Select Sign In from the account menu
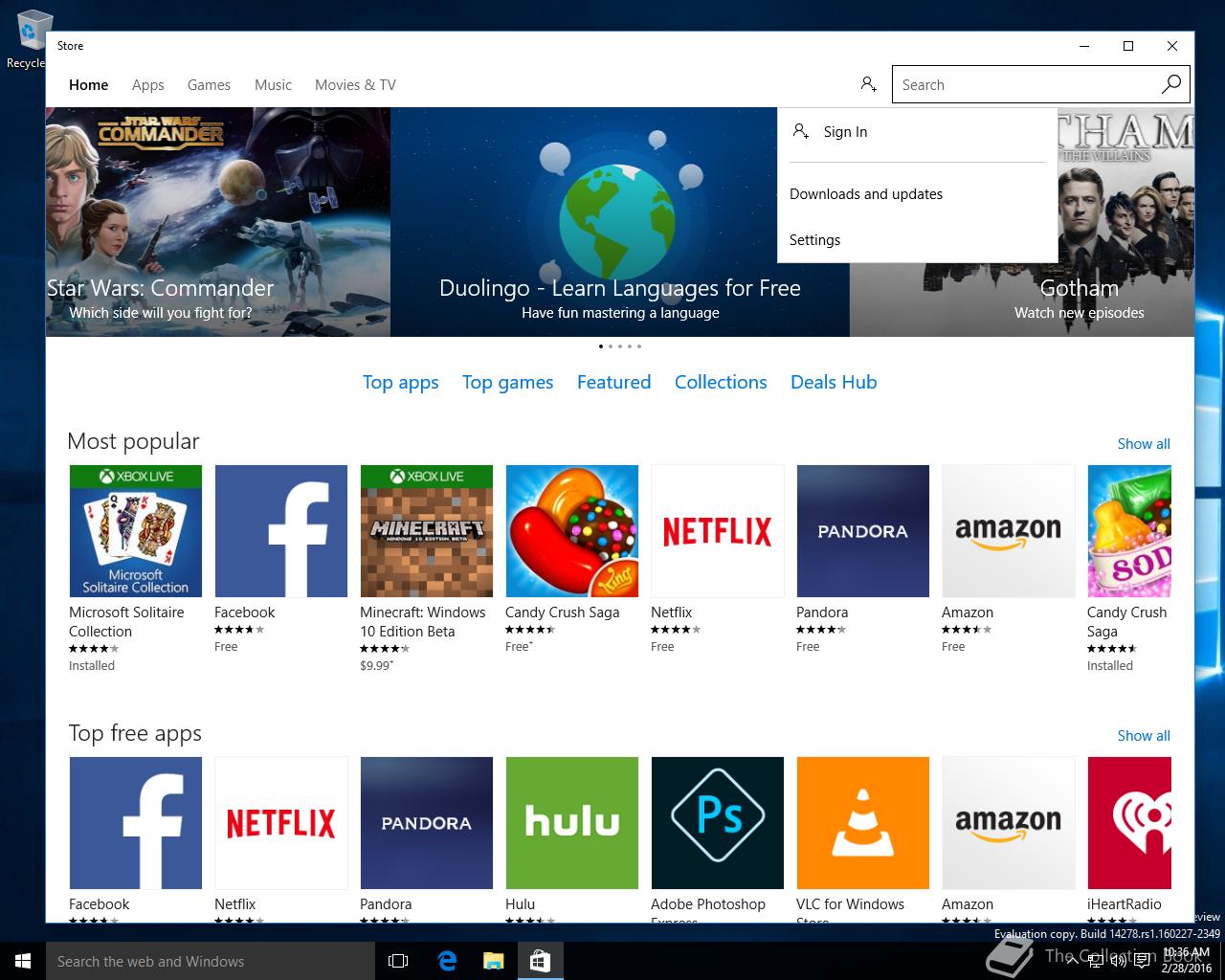 click(x=918, y=132)
